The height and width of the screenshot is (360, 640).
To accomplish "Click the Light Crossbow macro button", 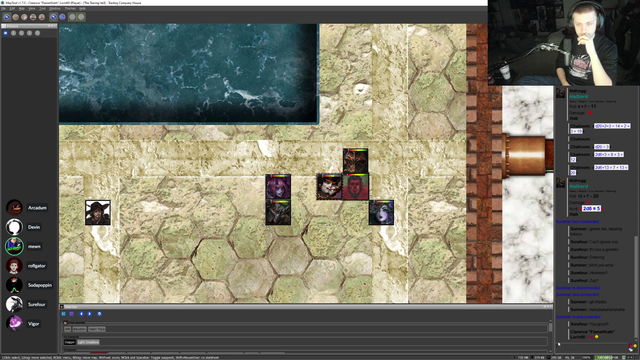I will point(88,342).
